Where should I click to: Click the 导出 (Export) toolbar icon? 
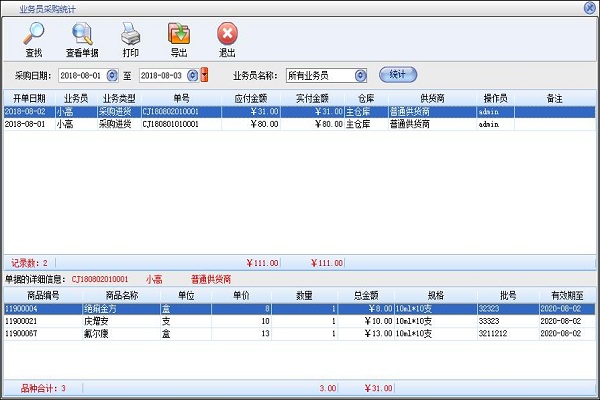[179, 35]
